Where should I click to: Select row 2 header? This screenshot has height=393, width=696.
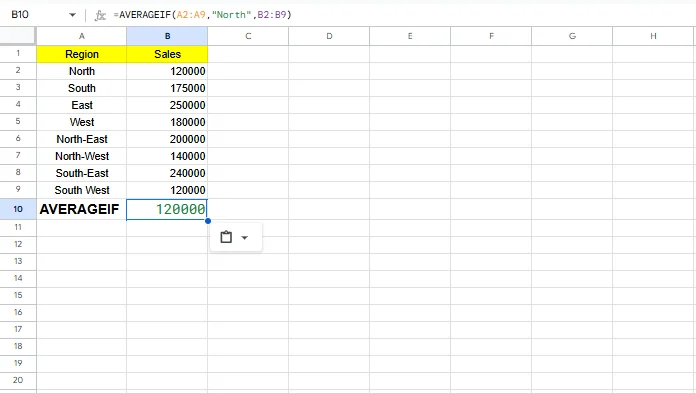pyautogui.click(x=18, y=70)
